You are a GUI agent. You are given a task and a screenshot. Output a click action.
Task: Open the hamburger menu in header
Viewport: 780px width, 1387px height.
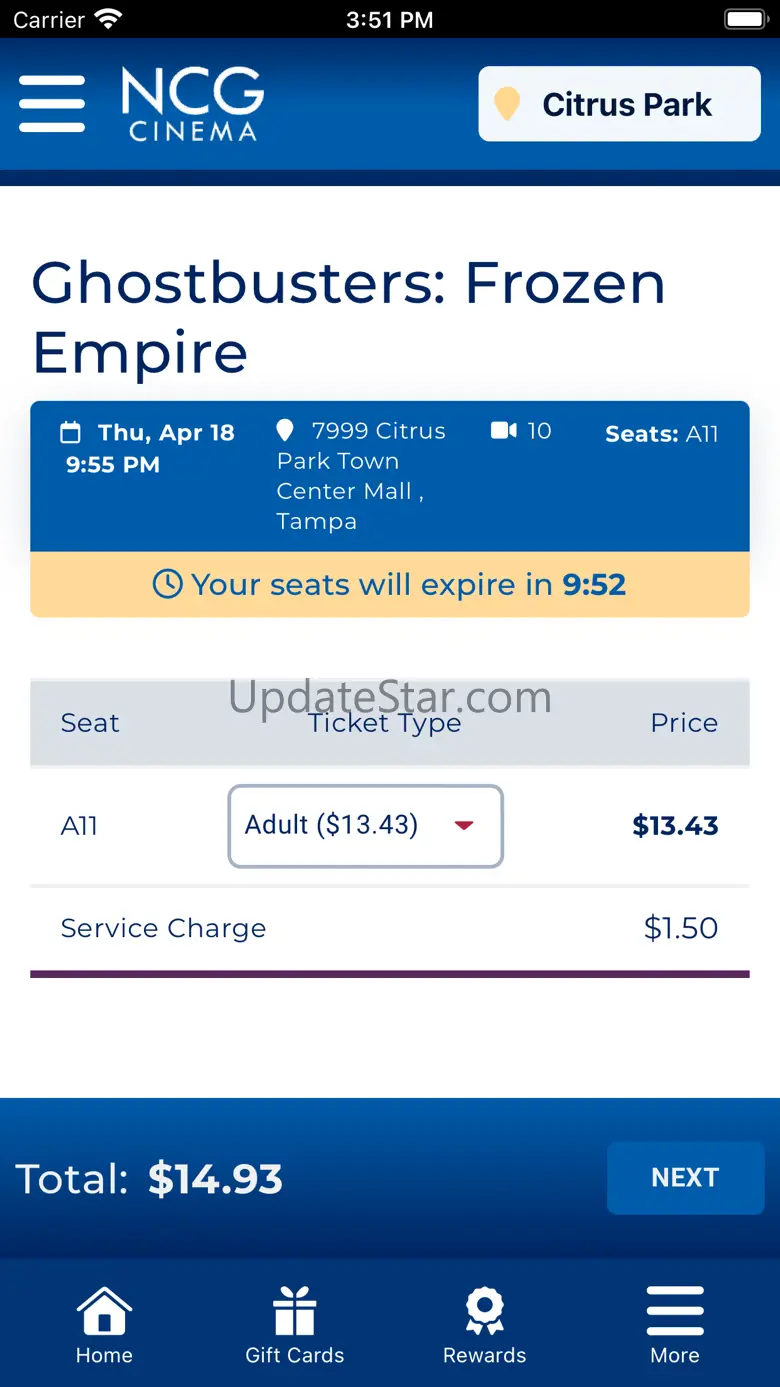click(x=52, y=104)
